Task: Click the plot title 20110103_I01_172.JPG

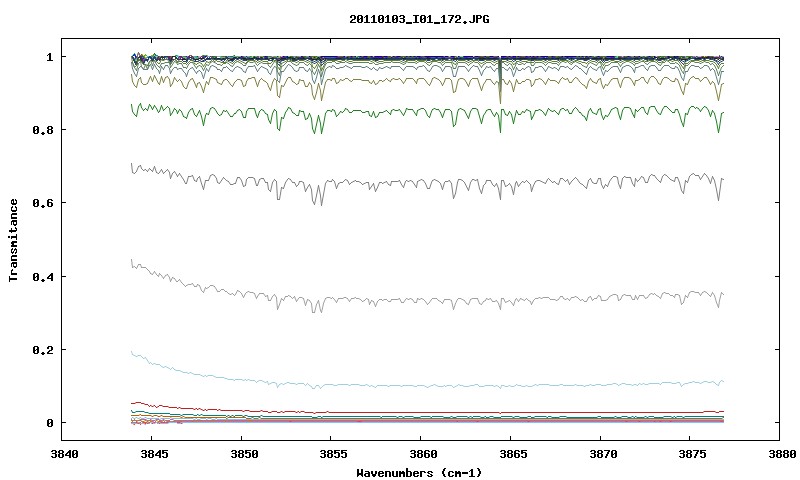Action: pyautogui.click(x=419, y=19)
